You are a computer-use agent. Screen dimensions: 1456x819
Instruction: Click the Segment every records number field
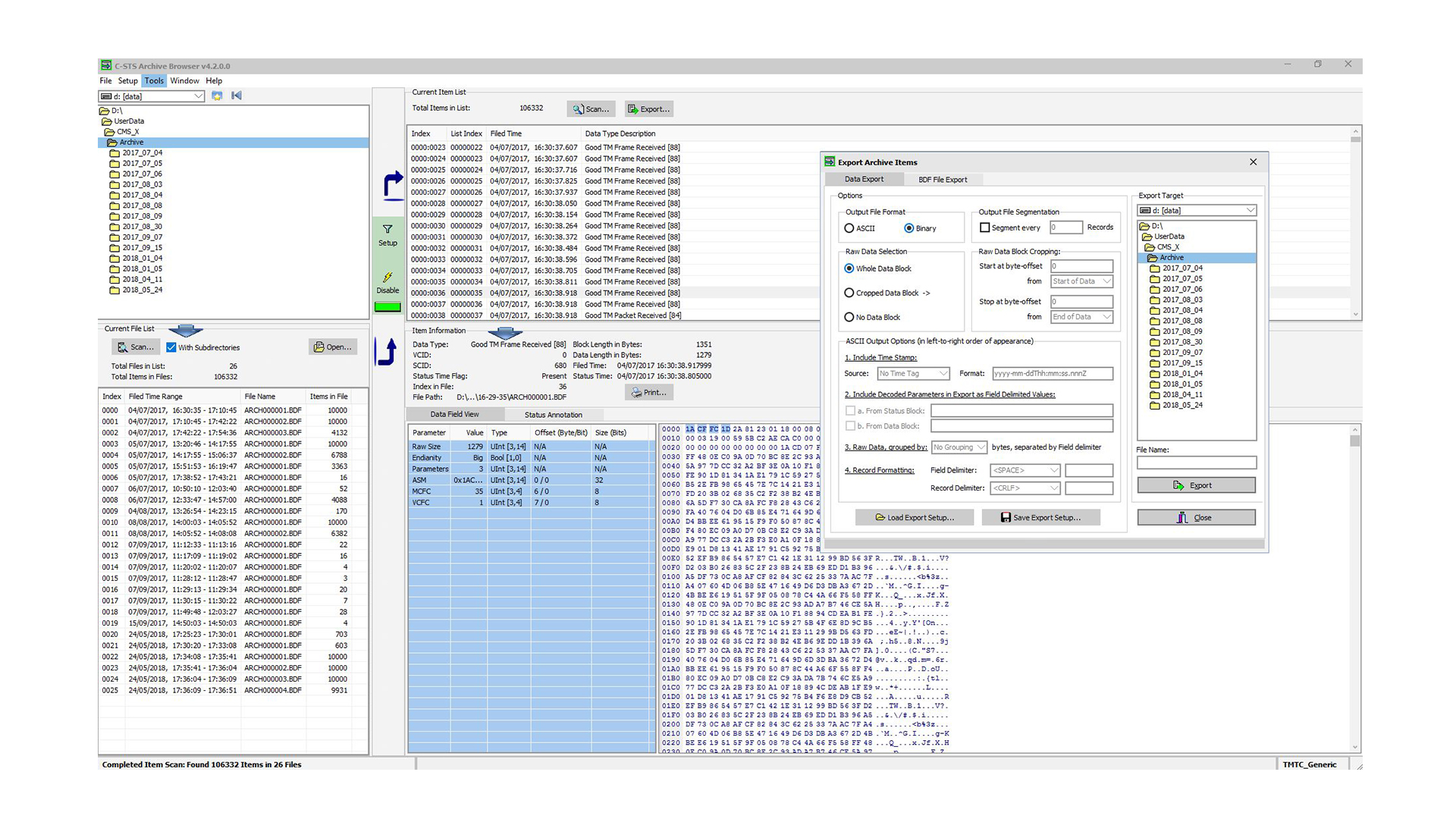point(1065,227)
